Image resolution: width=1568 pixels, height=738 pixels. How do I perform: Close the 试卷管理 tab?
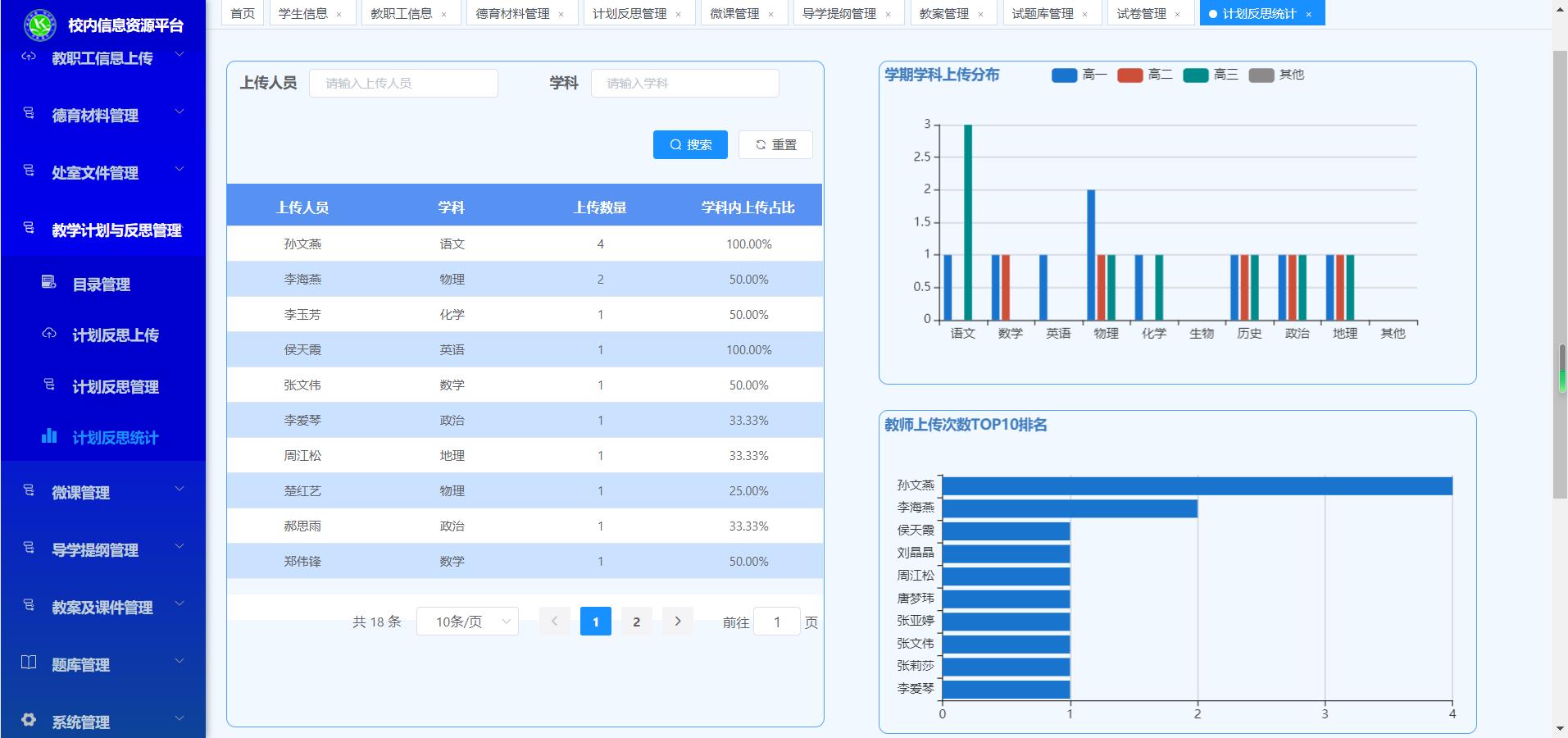click(1177, 14)
